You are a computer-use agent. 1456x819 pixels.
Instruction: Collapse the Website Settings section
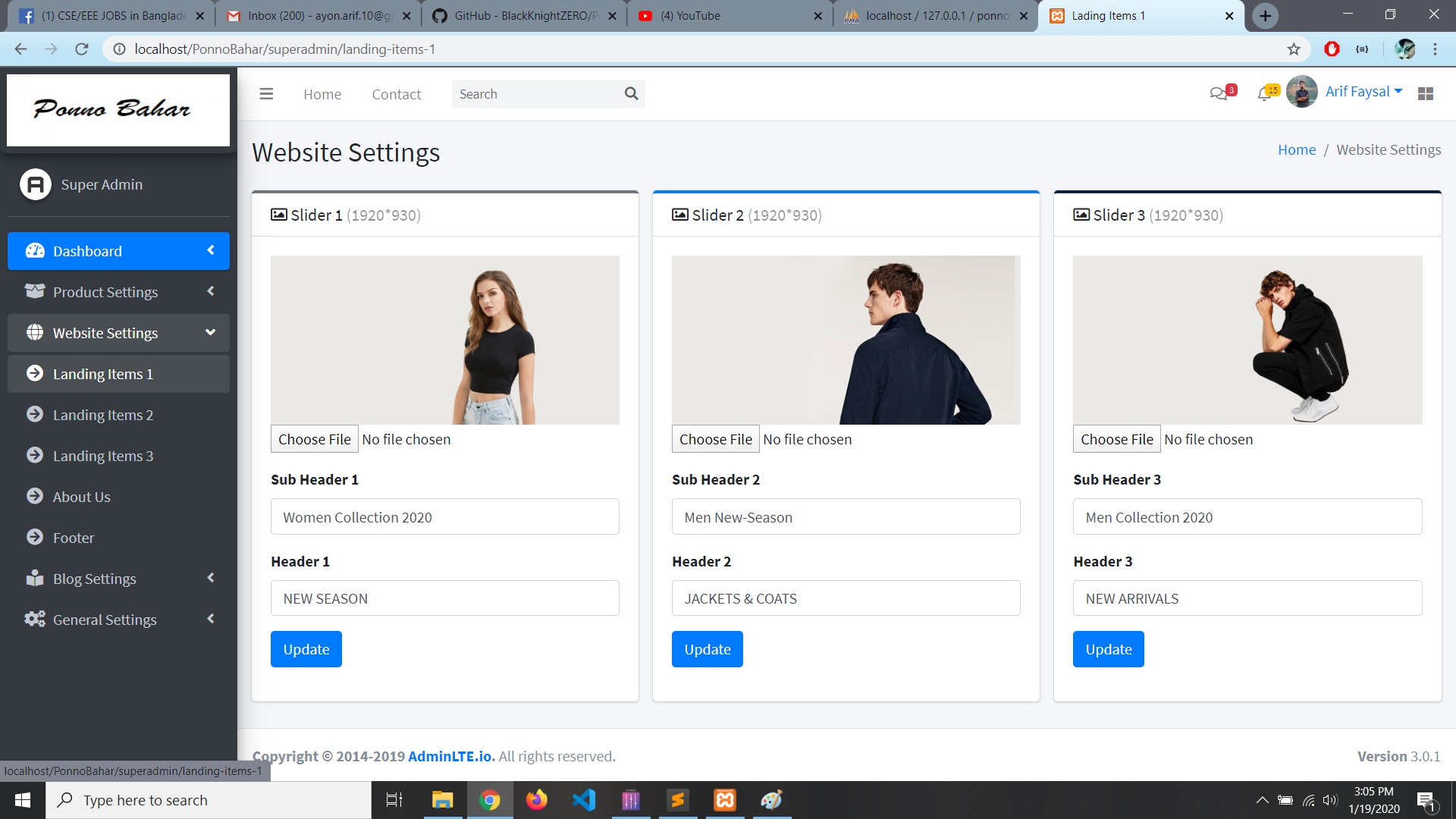(x=210, y=332)
